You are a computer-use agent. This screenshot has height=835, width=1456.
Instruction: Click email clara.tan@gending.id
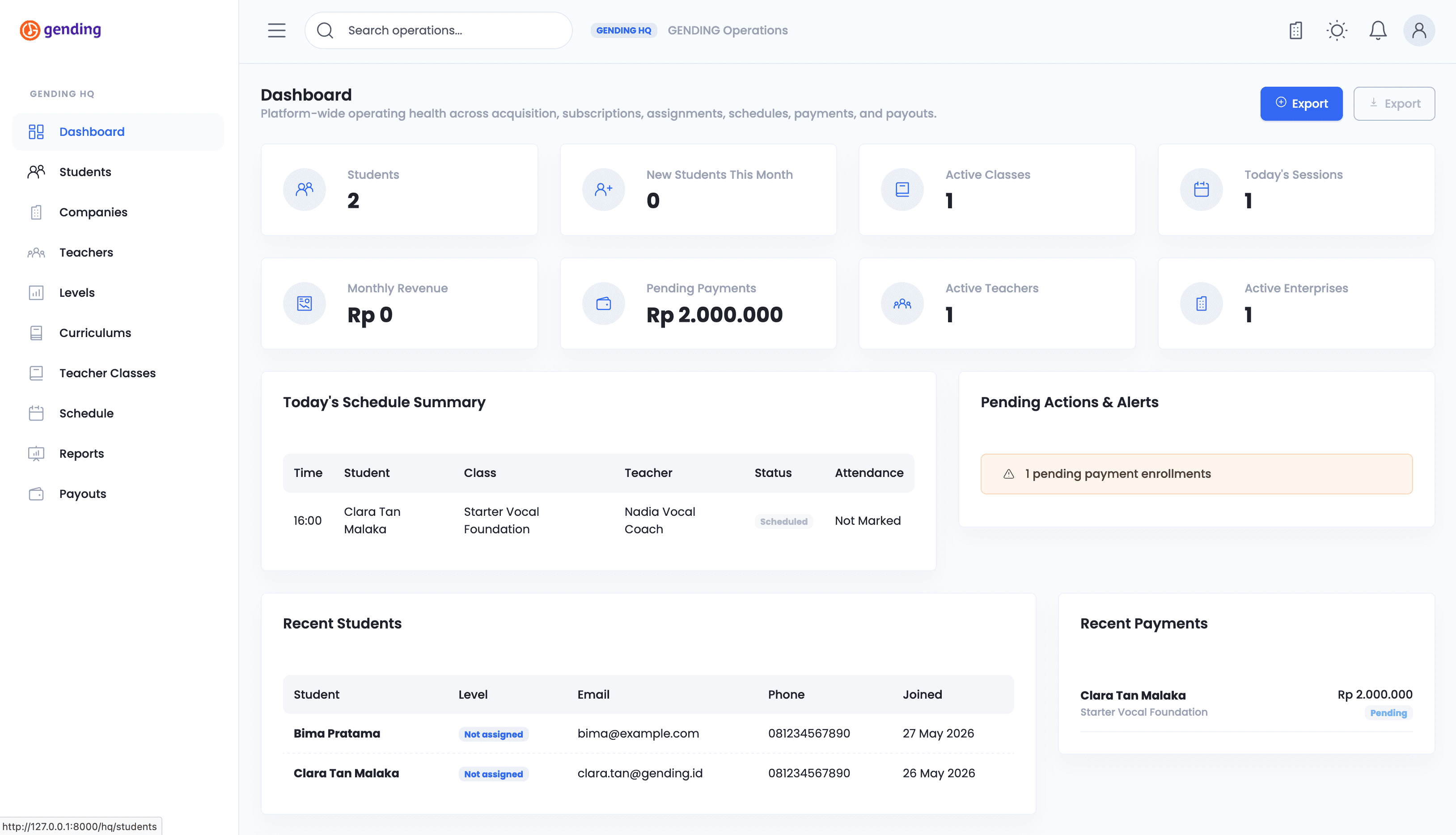pos(639,773)
